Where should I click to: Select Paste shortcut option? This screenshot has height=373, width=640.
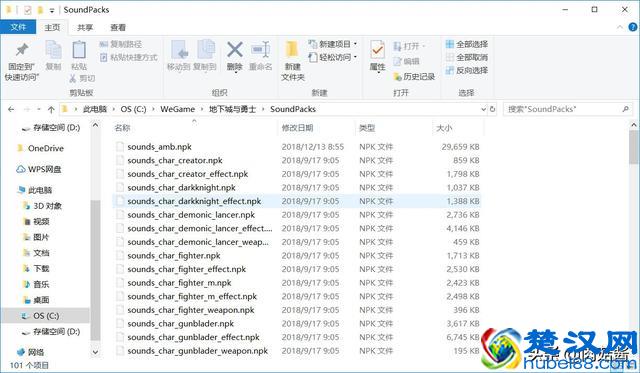(x=129, y=57)
